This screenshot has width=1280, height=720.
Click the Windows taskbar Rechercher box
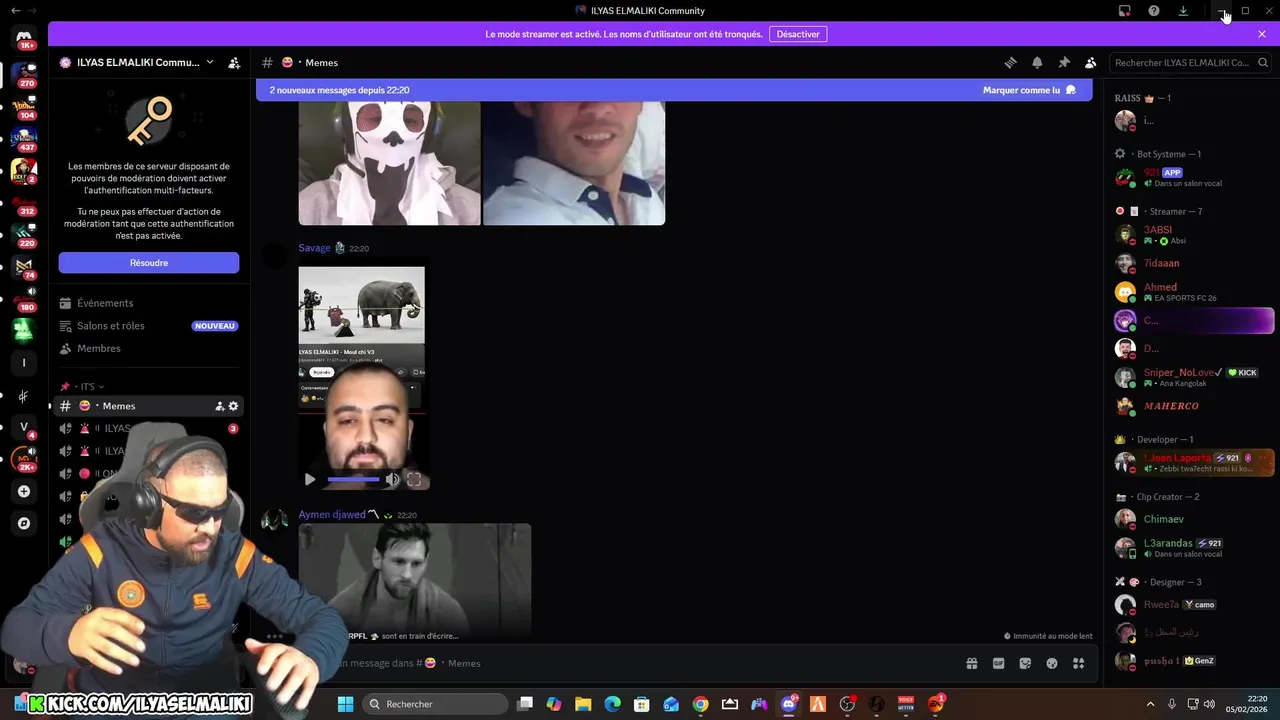[x=434, y=704]
